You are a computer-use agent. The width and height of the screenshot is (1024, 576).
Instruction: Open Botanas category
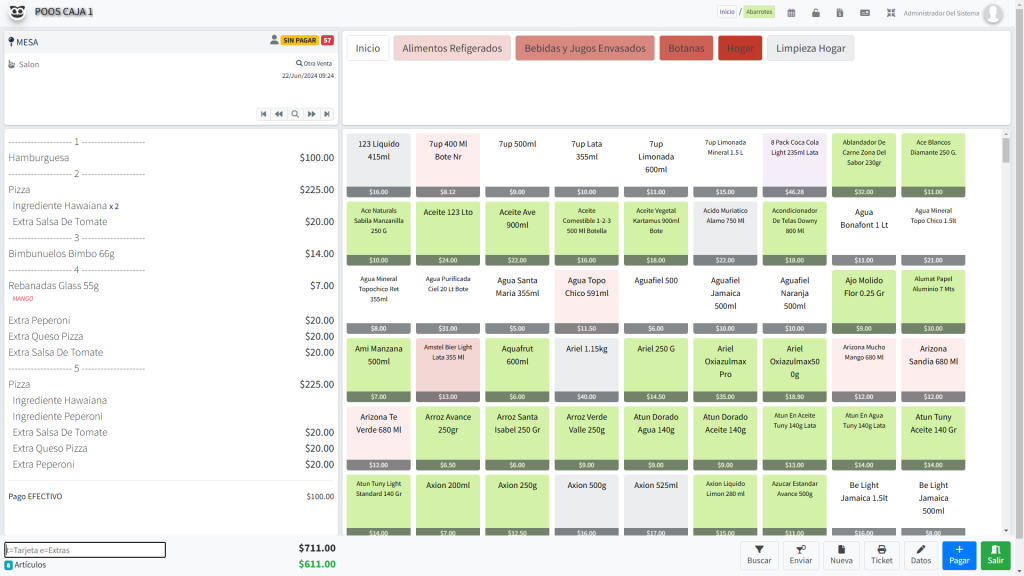(x=686, y=48)
